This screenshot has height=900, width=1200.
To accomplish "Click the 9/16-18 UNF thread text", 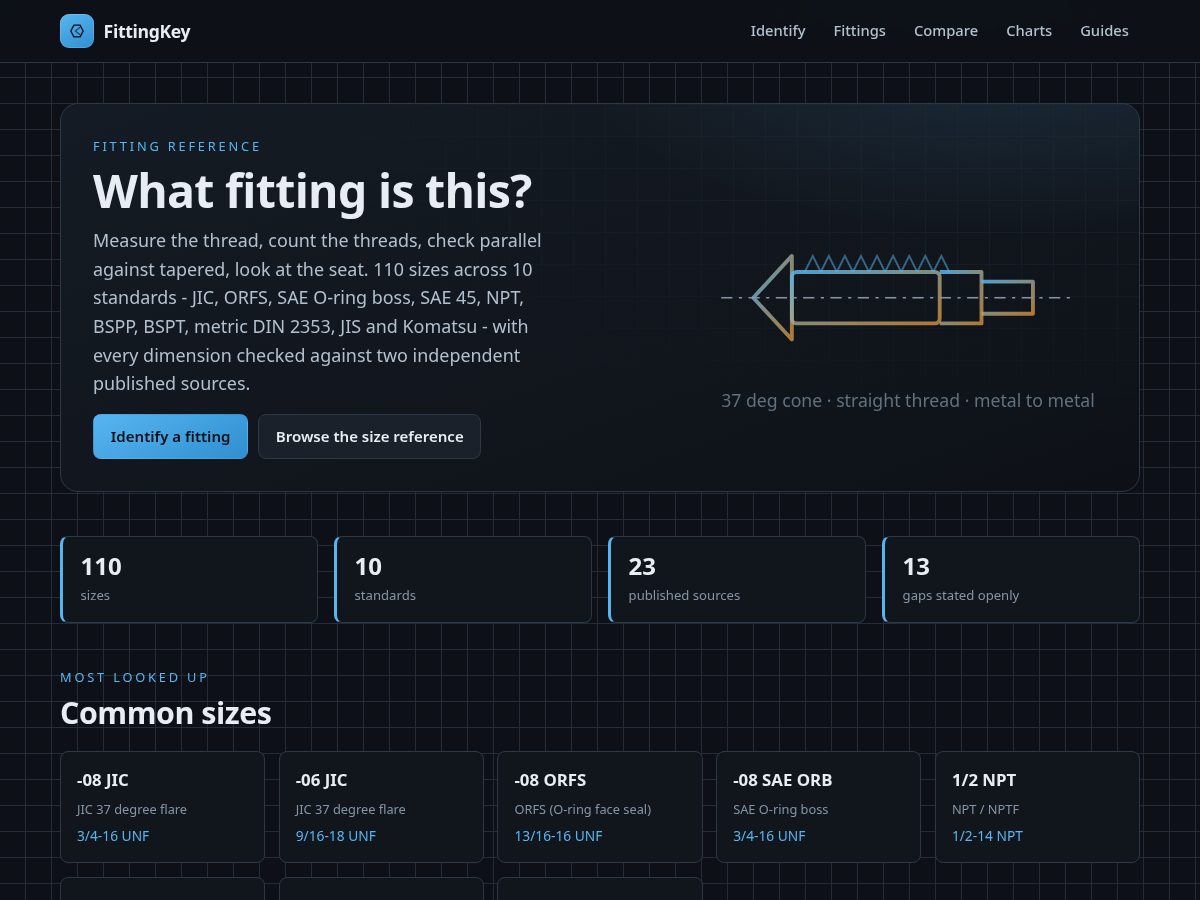I will (x=336, y=836).
